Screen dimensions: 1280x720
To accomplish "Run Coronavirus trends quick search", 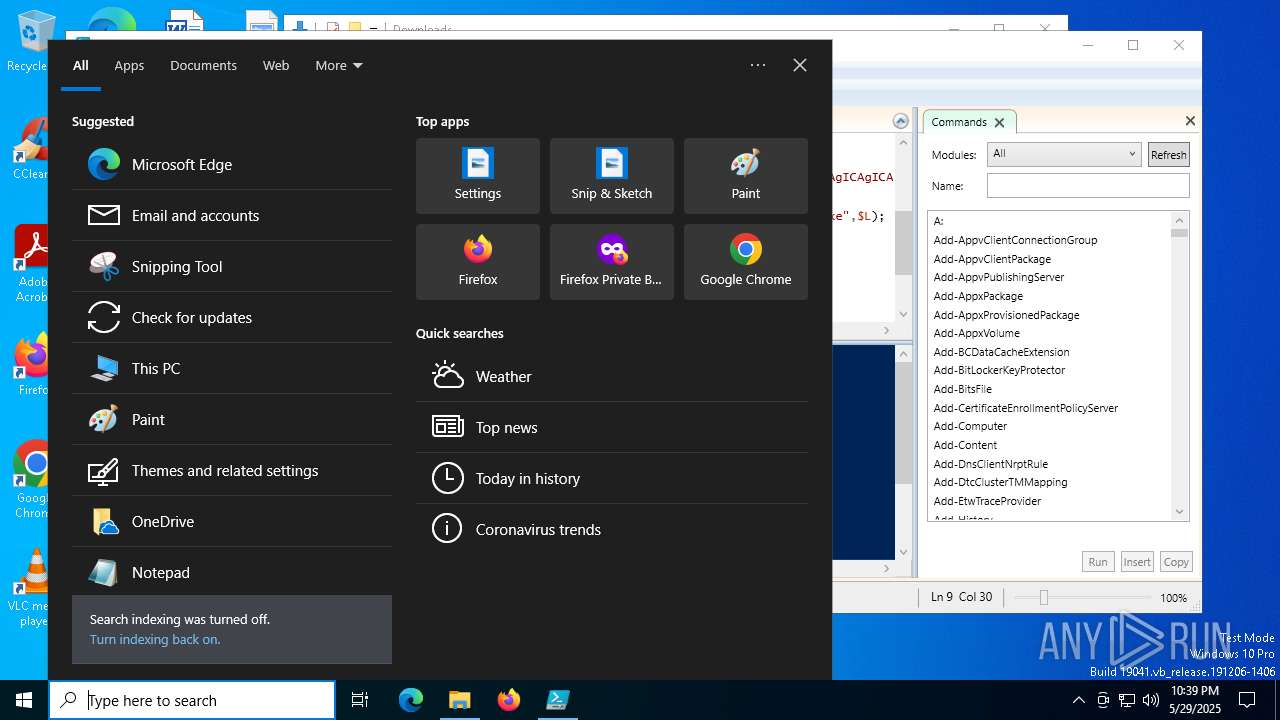I will 612,529.
